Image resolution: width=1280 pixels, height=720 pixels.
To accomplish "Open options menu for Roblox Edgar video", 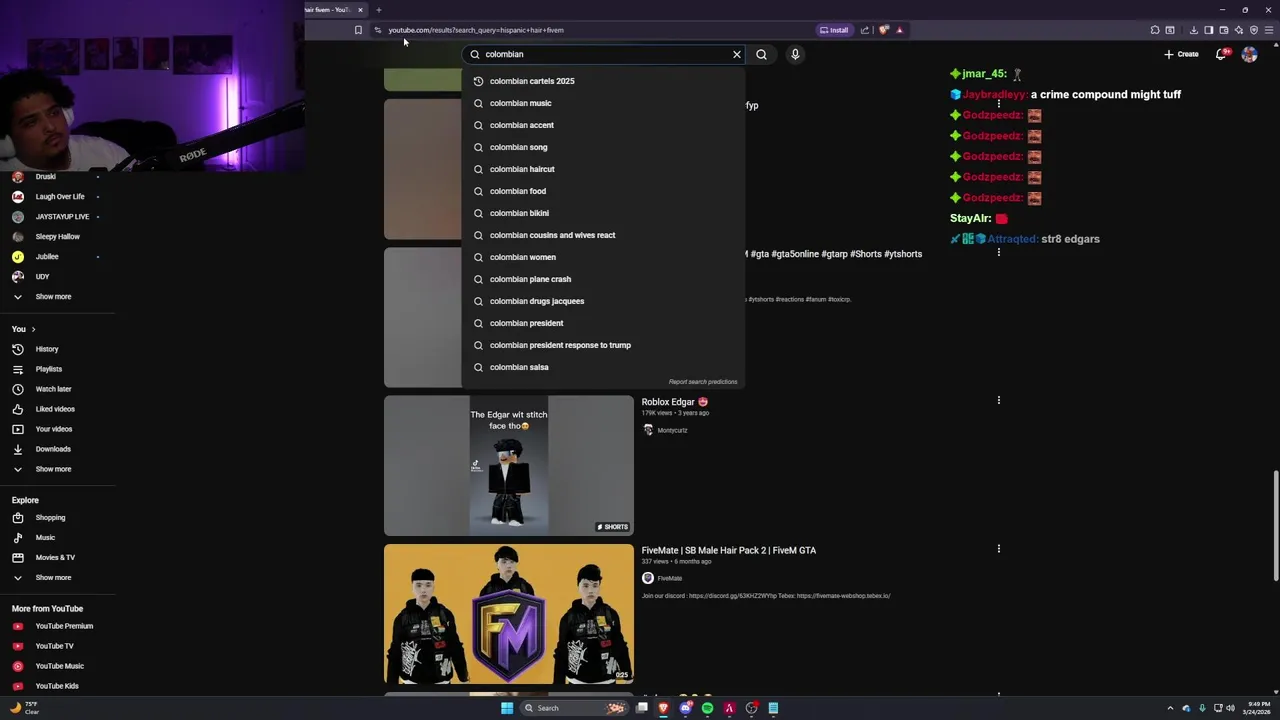I will point(998,401).
